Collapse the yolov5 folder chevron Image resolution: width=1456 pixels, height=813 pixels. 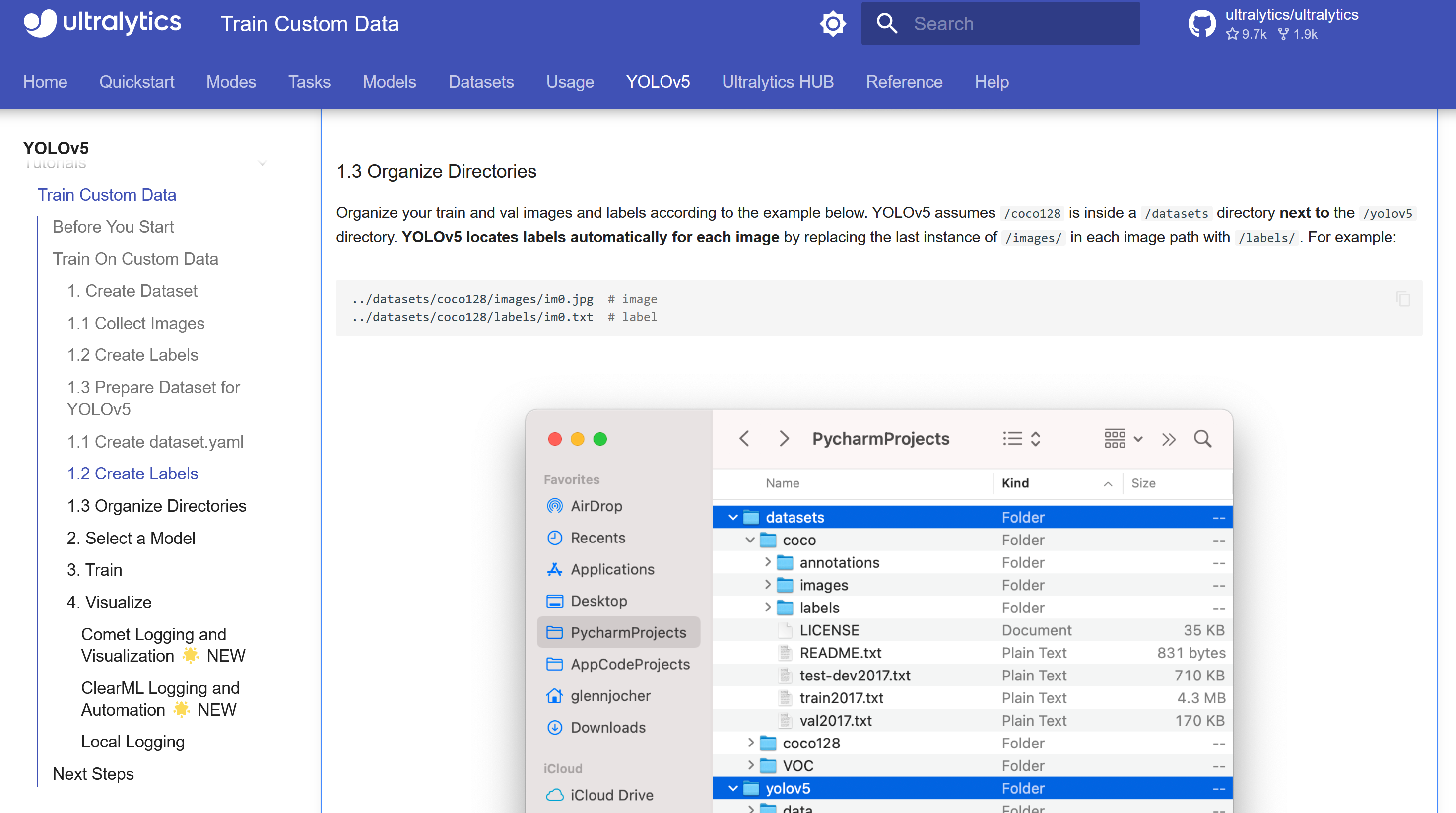click(x=732, y=788)
